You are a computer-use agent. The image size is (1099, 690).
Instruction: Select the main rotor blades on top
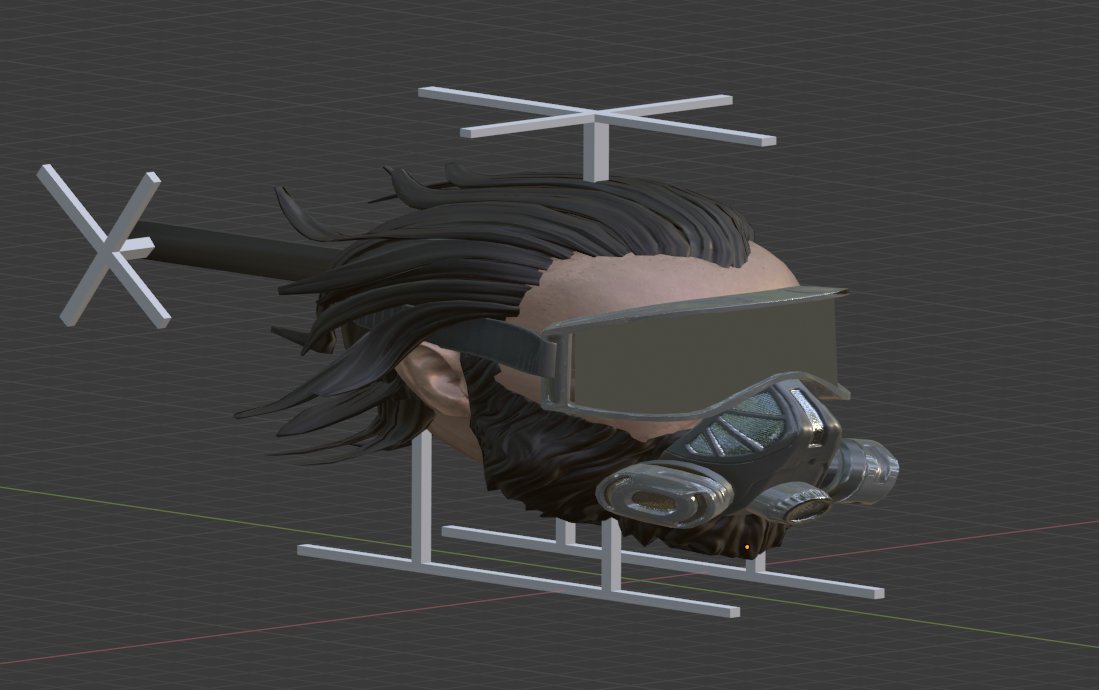coord(596,116)
